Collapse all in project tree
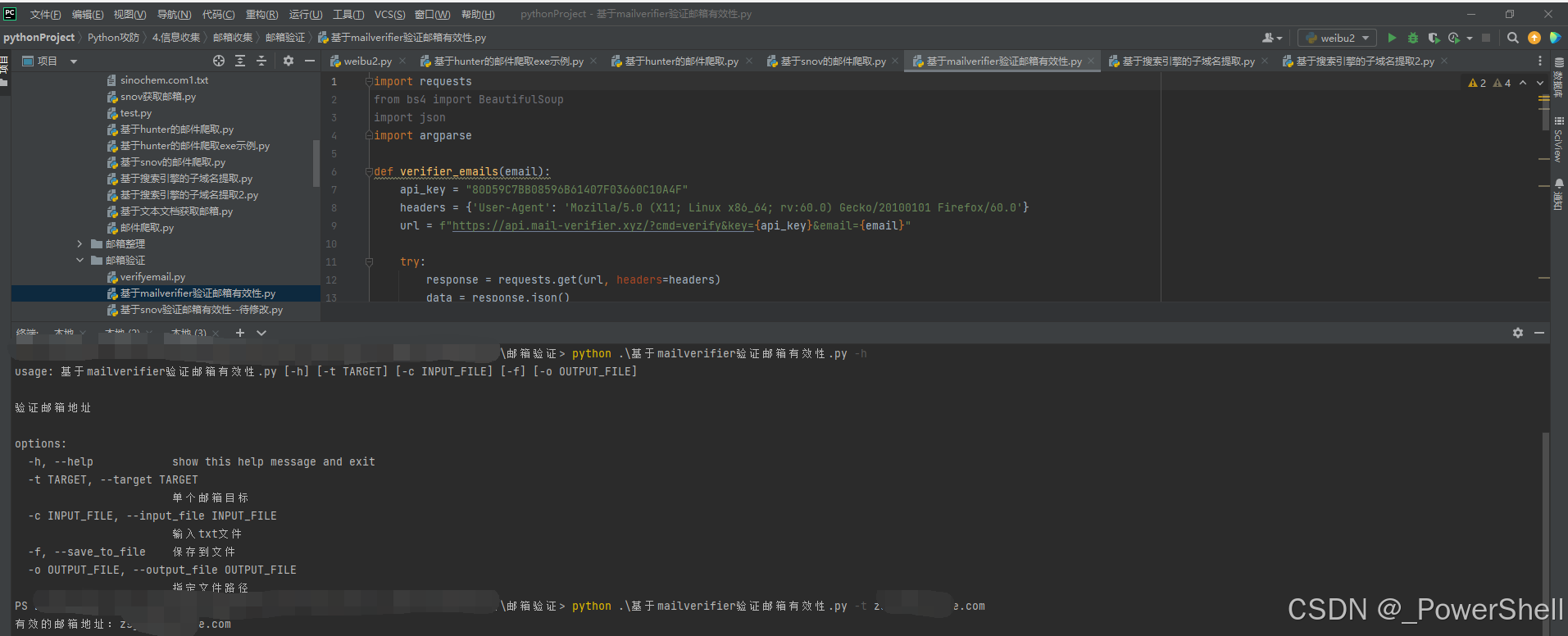The height and width of the screenshot is (636, 1568). click(x=261, y=61)
